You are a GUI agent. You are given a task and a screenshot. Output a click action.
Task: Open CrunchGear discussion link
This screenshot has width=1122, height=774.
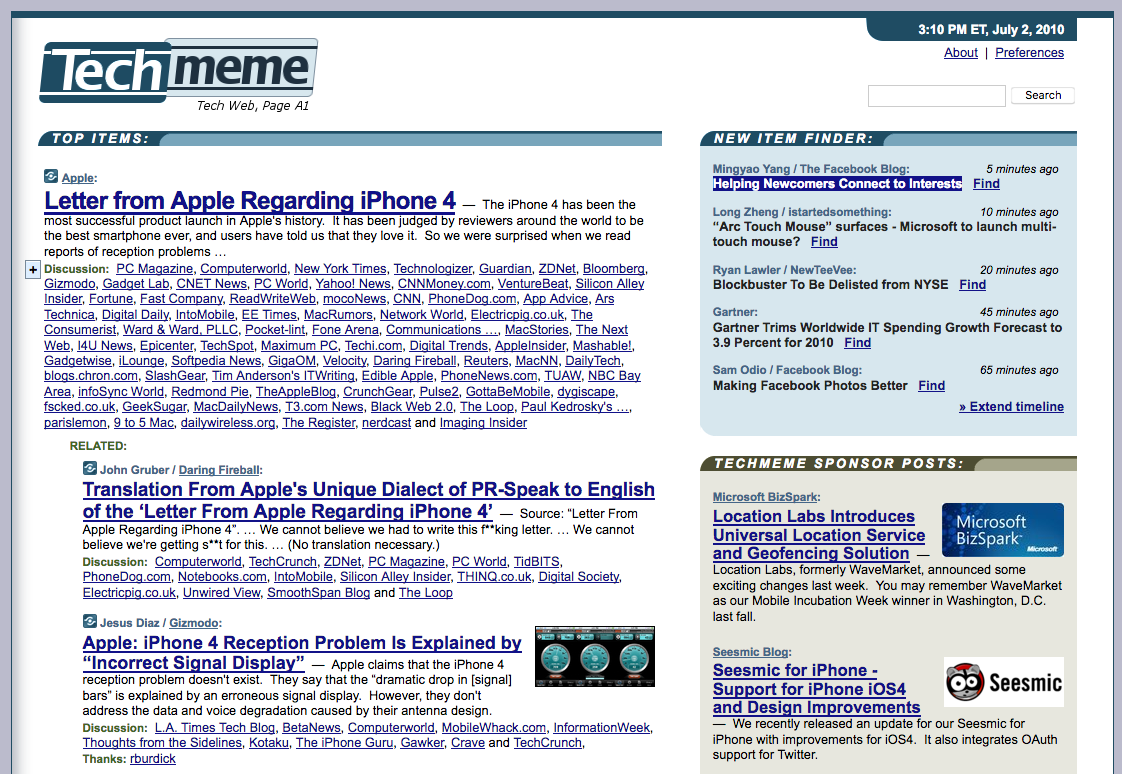click(378, 391)
